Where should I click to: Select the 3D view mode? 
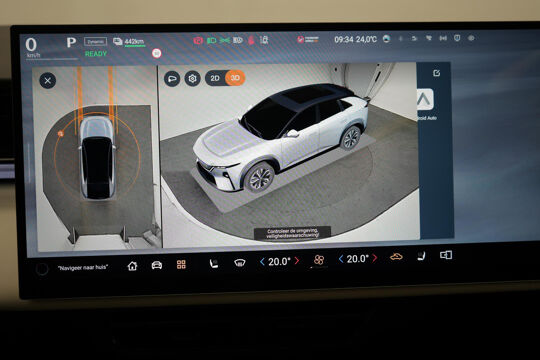pyautogui.click(x=235, y=78)
